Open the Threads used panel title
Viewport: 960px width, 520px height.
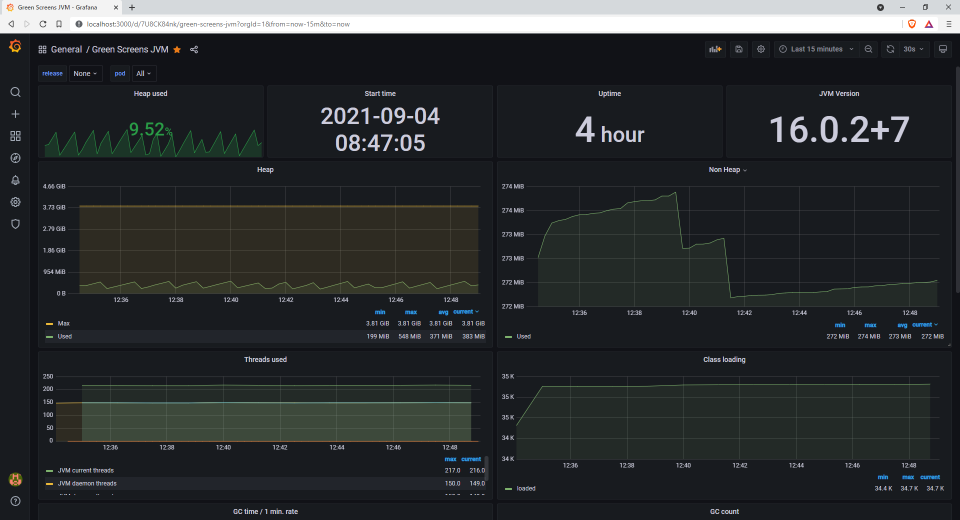click(x=265, y=360)
